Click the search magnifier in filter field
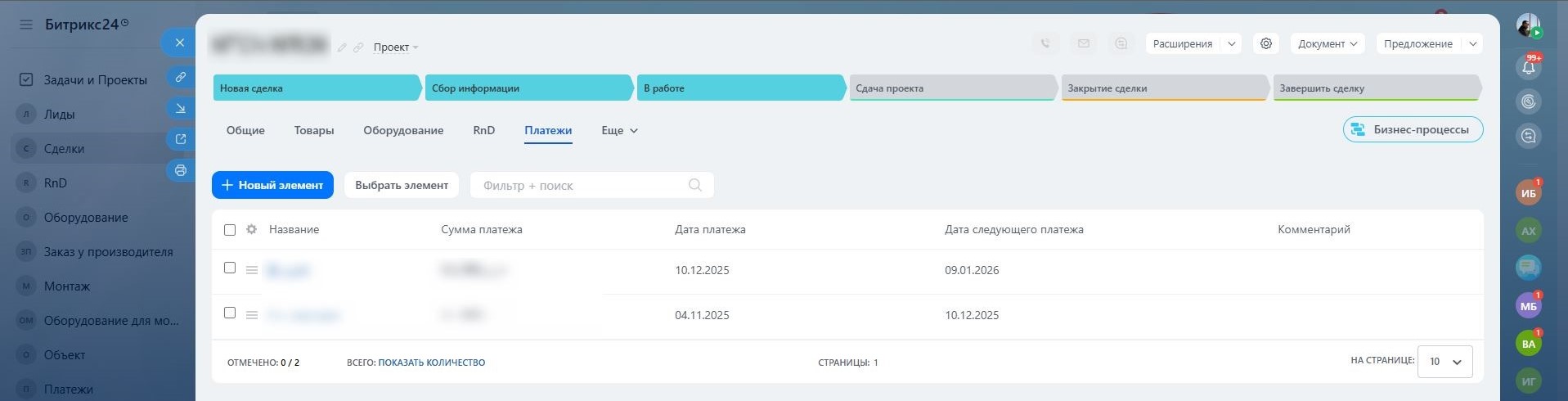The height and width of the screenshot is (401, 1568). (x=694, y=186)
